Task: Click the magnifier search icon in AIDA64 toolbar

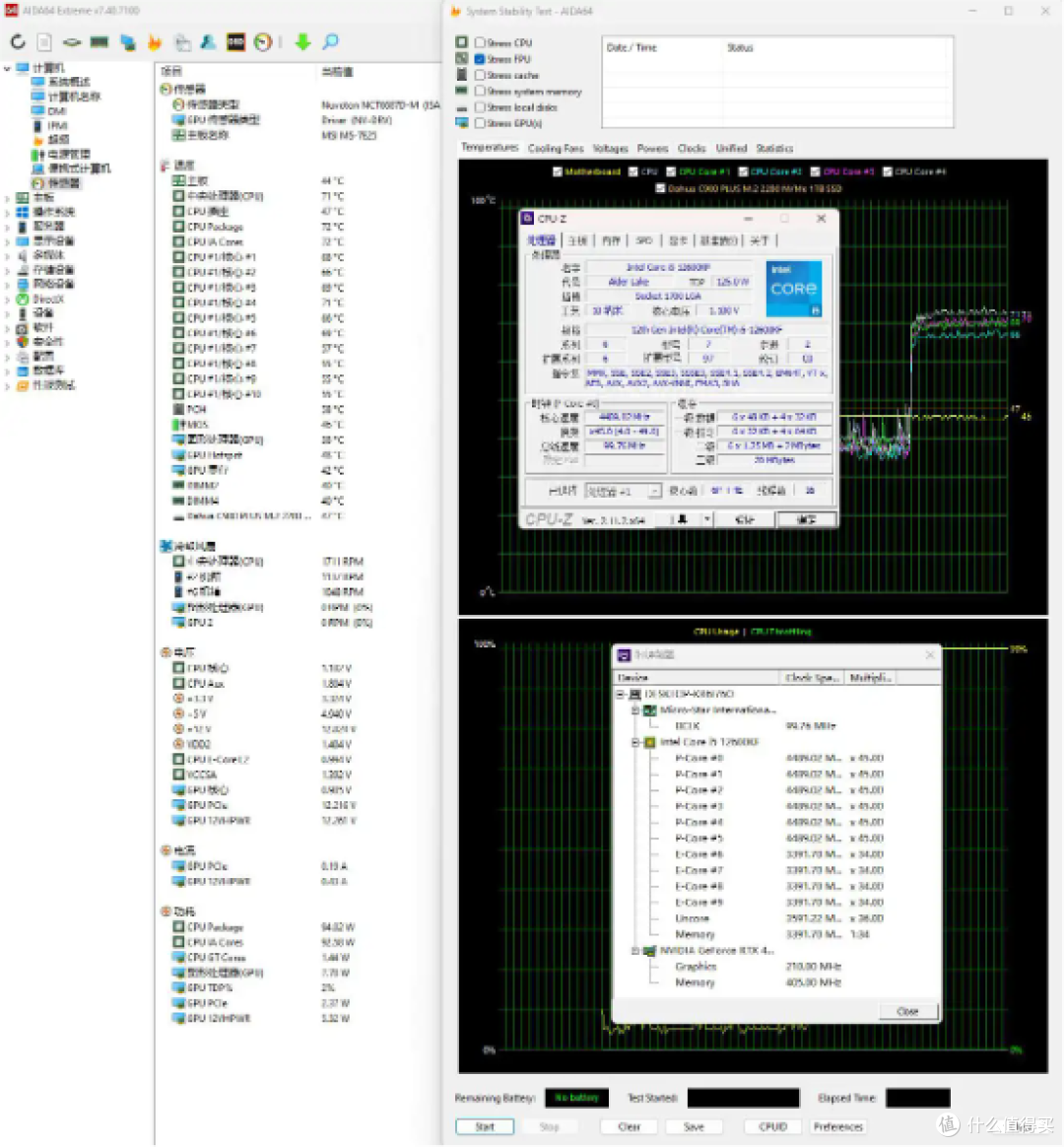Action: coord(331,42)
